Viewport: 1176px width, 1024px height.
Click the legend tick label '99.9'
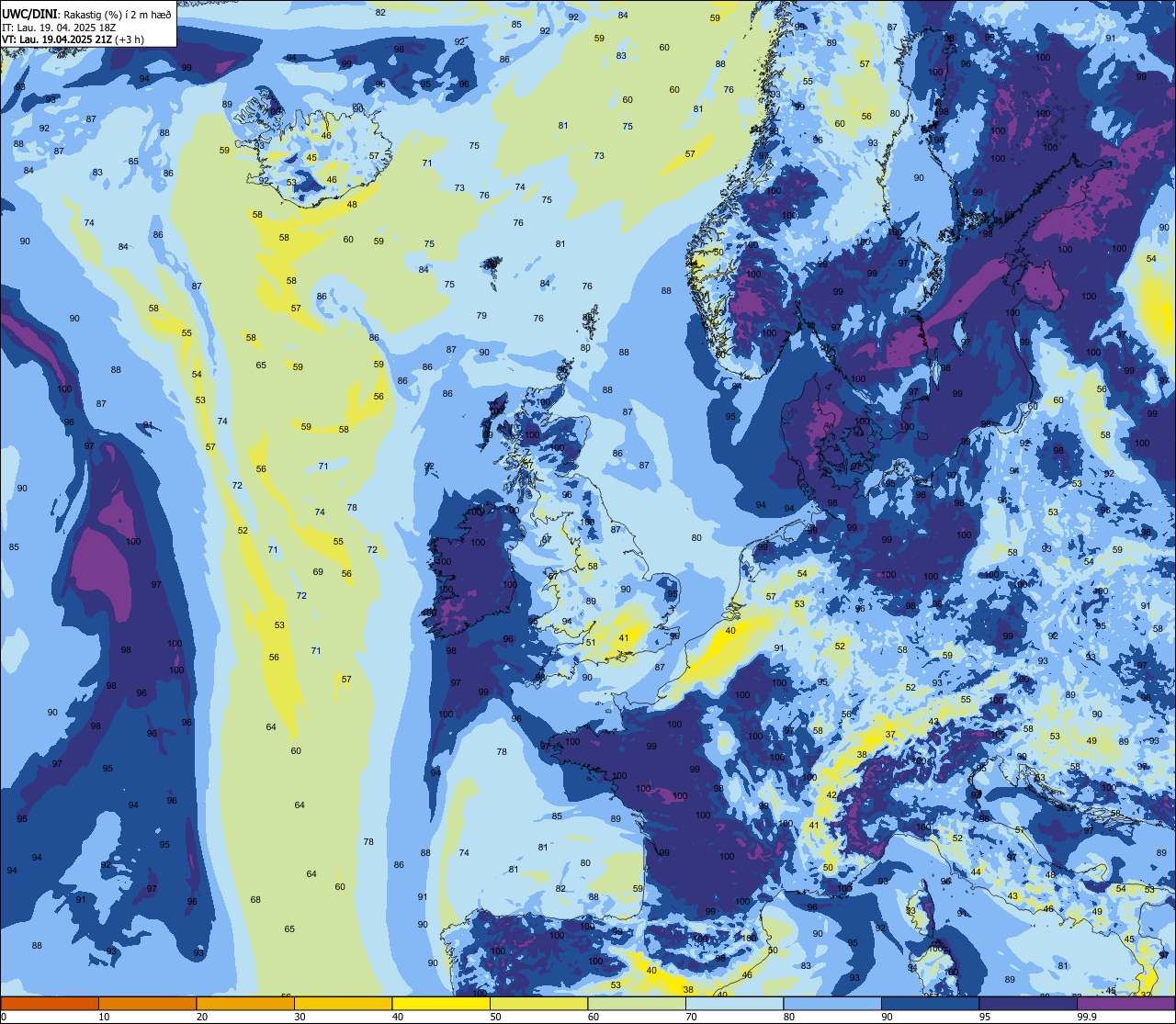1087,1017
